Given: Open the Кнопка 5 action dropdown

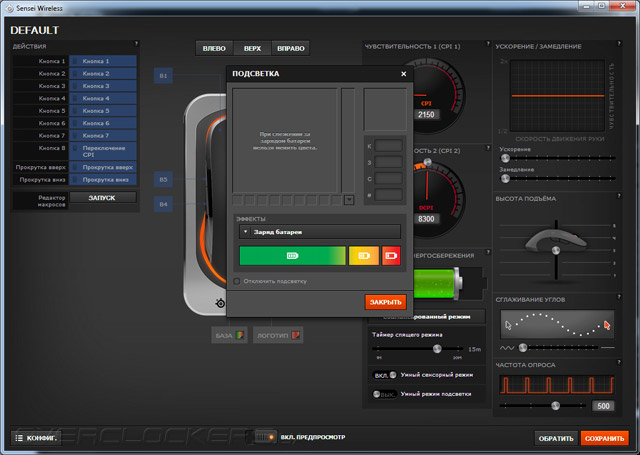Looking at the screenshot, I should (x=102, y=111).
